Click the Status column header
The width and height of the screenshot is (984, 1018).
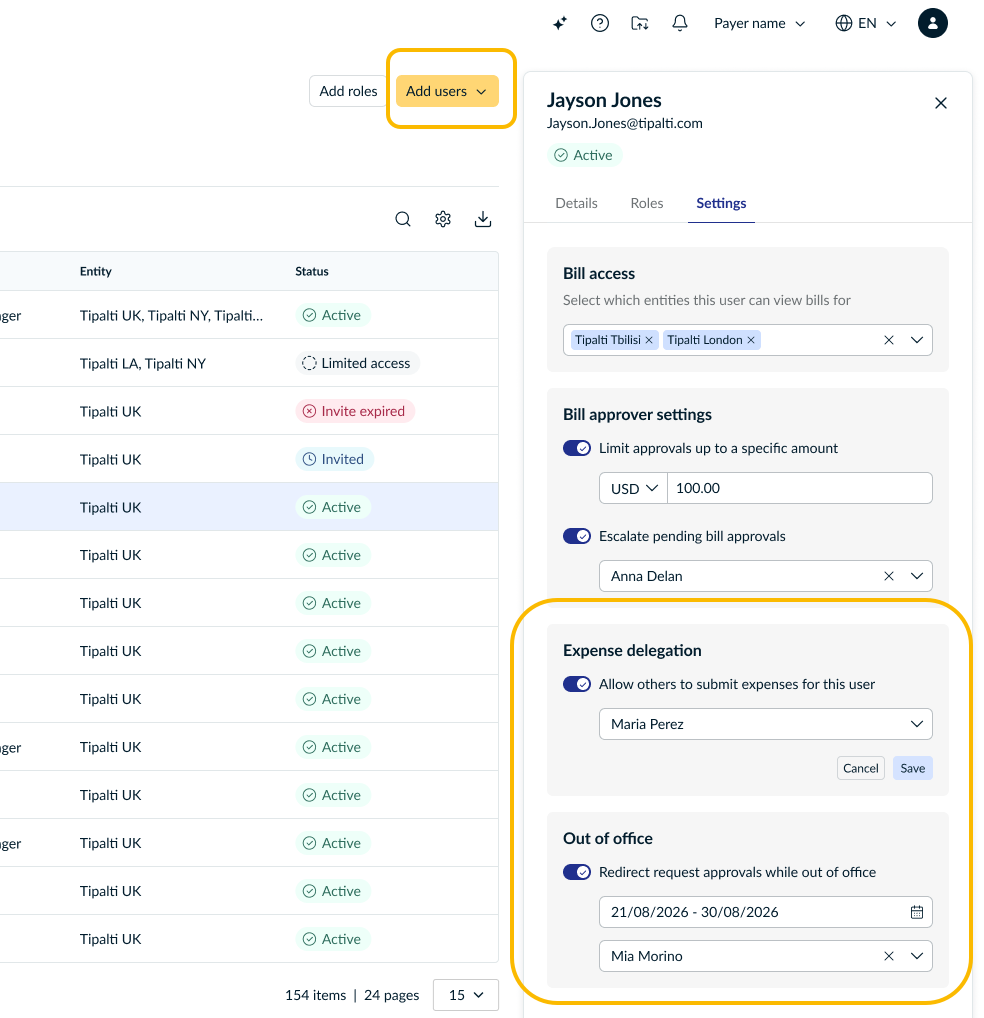click(312, 271)
